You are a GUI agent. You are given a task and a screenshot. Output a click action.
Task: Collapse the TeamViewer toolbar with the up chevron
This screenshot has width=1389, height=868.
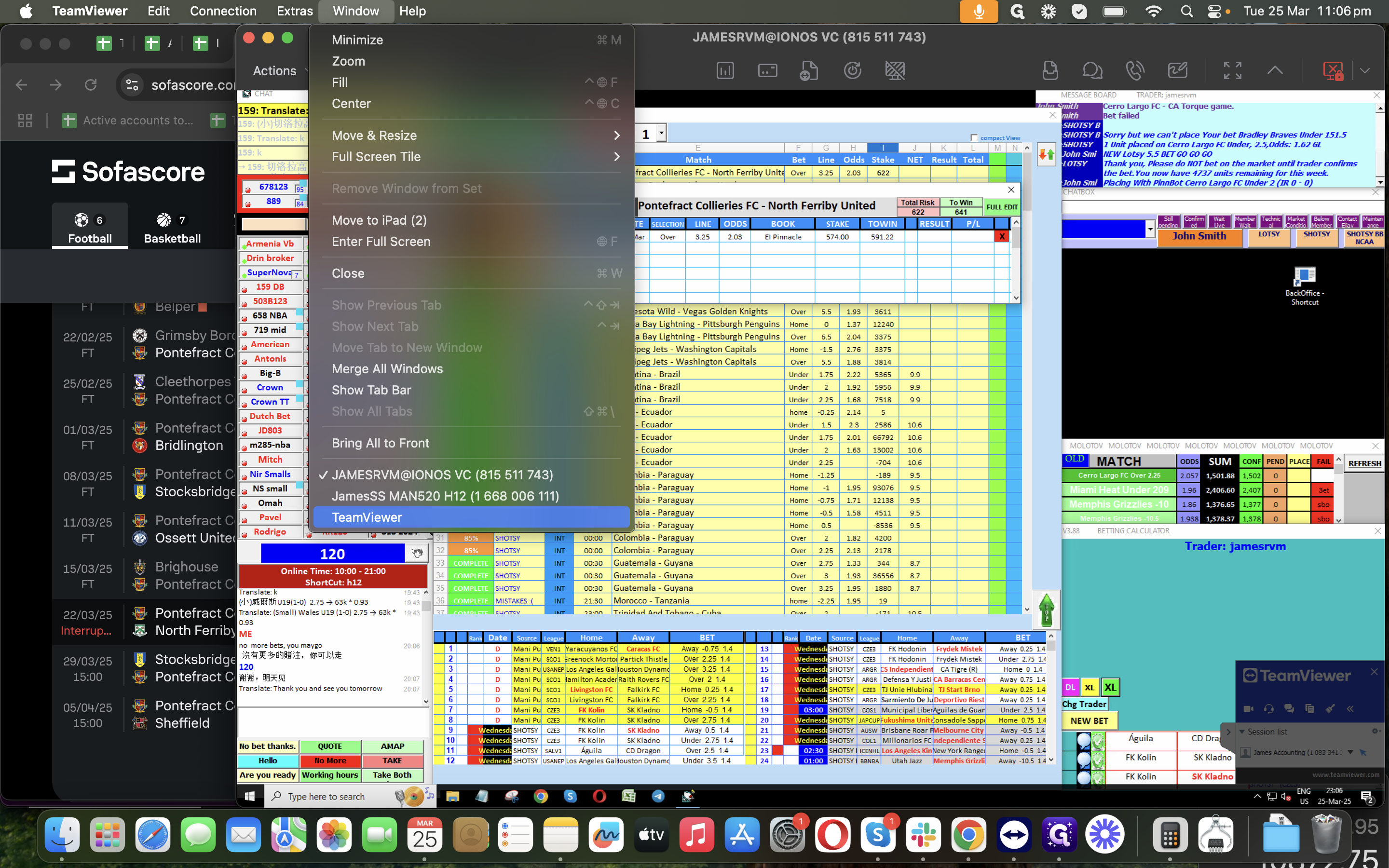coord(1275,70)
